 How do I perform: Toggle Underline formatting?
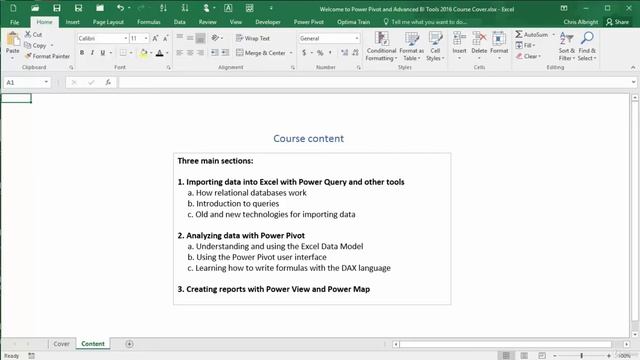(x=102, y=53)
